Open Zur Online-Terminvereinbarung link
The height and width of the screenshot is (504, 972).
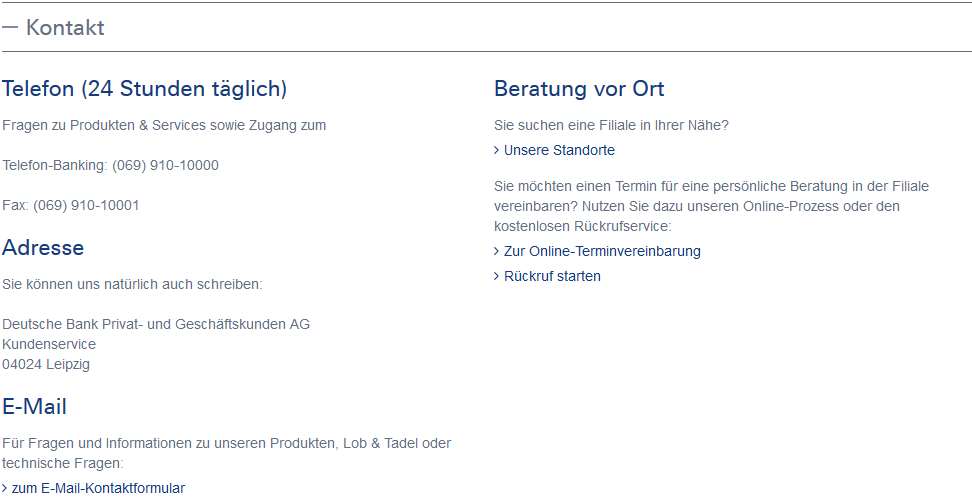(x=597, y=251)
